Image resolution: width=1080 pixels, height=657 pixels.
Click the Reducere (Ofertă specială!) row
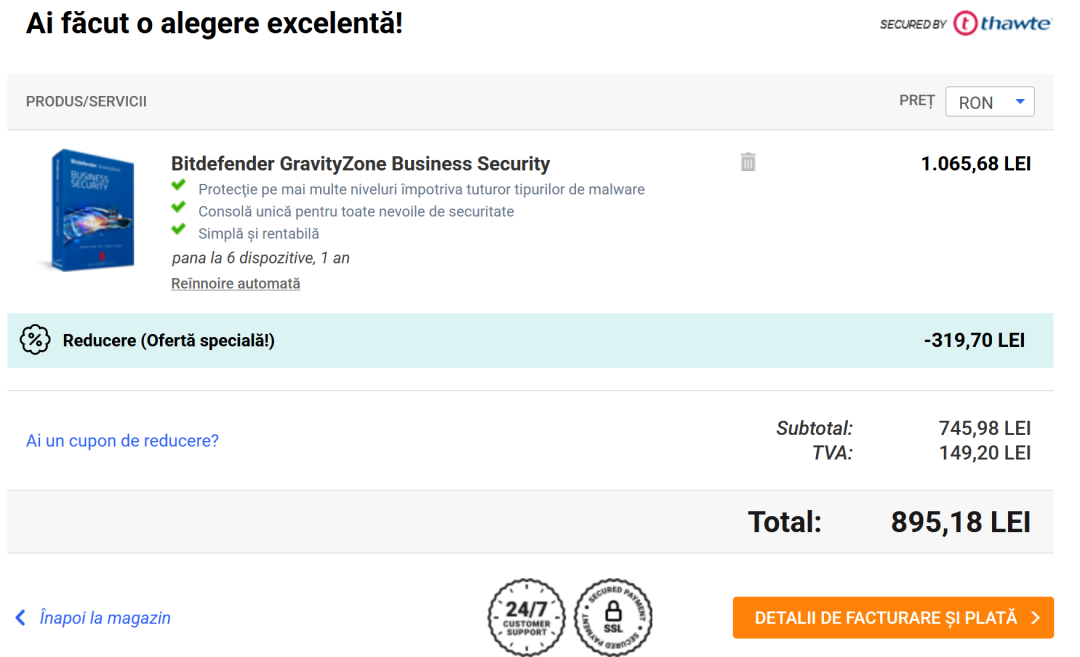[x=530, y=340]
